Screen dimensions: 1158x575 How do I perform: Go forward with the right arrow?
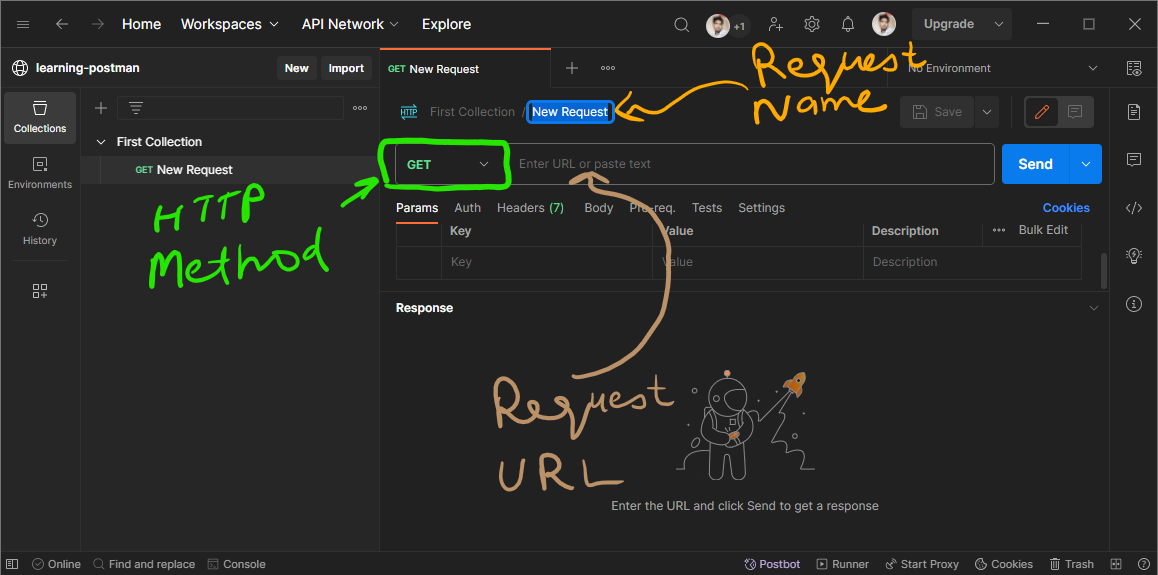[x=97, y=24]
